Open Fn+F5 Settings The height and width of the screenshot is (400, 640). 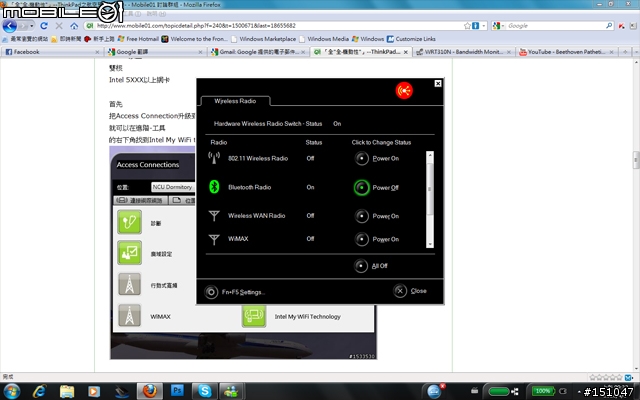[x=211, y=292]
